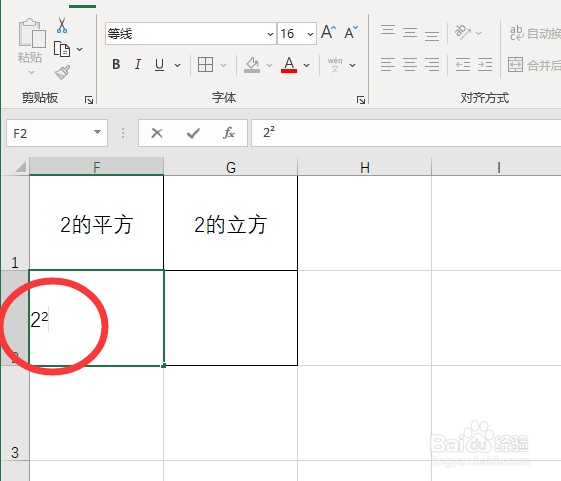This screenshot has height=481, width=561.
Task: Click empty cell G2 below 2的立方
Action: (231, 318)
